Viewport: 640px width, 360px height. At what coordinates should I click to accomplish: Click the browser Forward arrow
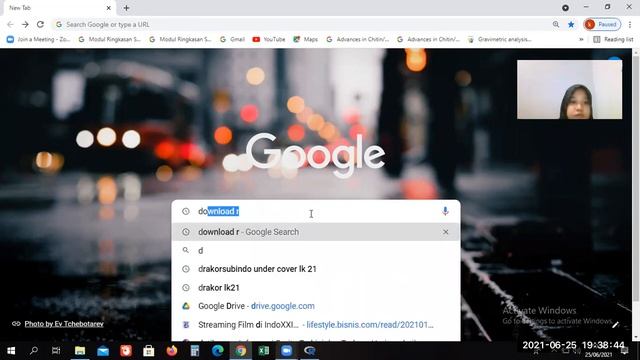tap(25, 24)
